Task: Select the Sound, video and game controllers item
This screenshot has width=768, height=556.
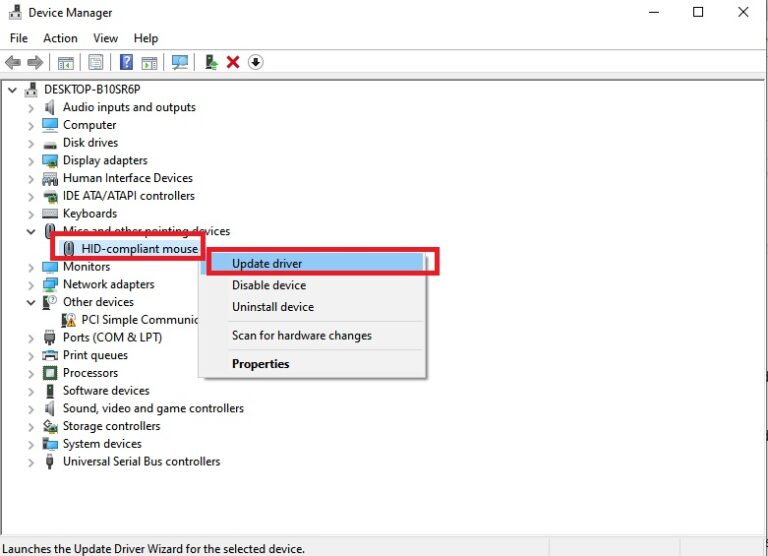Action: point(153,408)
